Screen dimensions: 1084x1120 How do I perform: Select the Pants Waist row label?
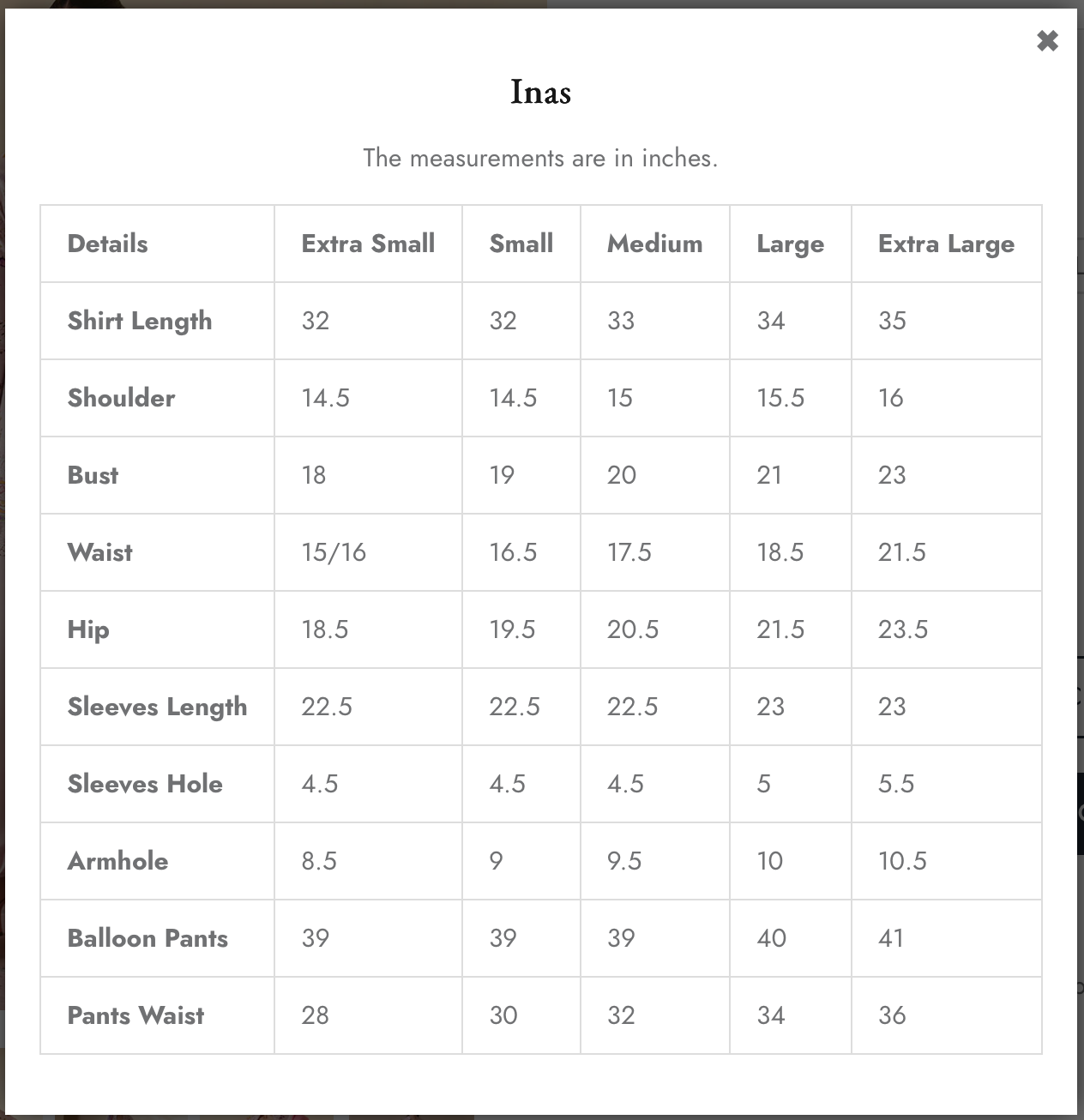point(135,1015)
